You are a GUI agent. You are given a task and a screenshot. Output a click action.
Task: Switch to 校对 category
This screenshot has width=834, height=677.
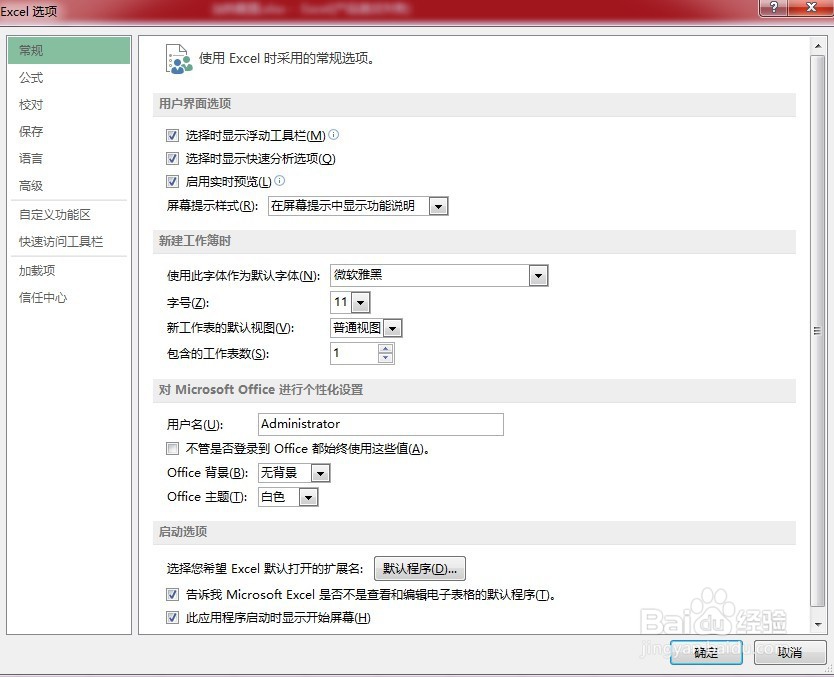pos(69,105)
